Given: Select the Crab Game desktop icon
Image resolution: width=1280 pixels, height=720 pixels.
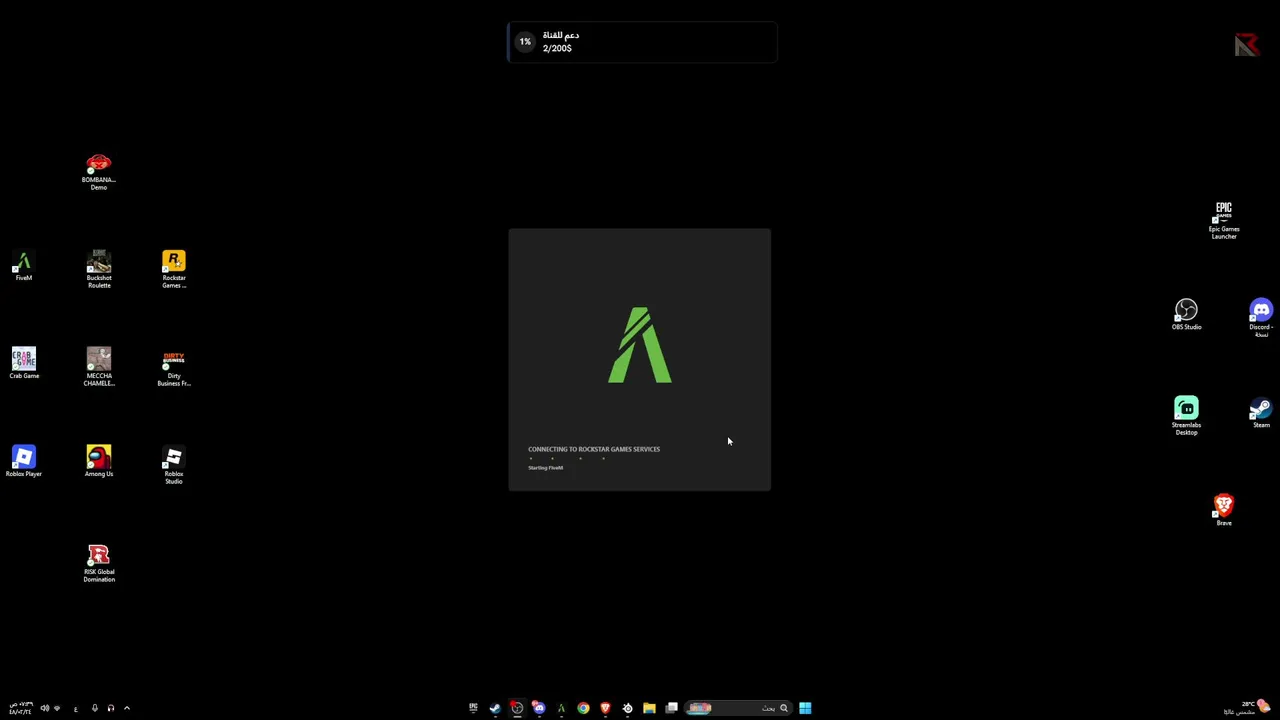Looking at the screenshot, I should [23, 364].
